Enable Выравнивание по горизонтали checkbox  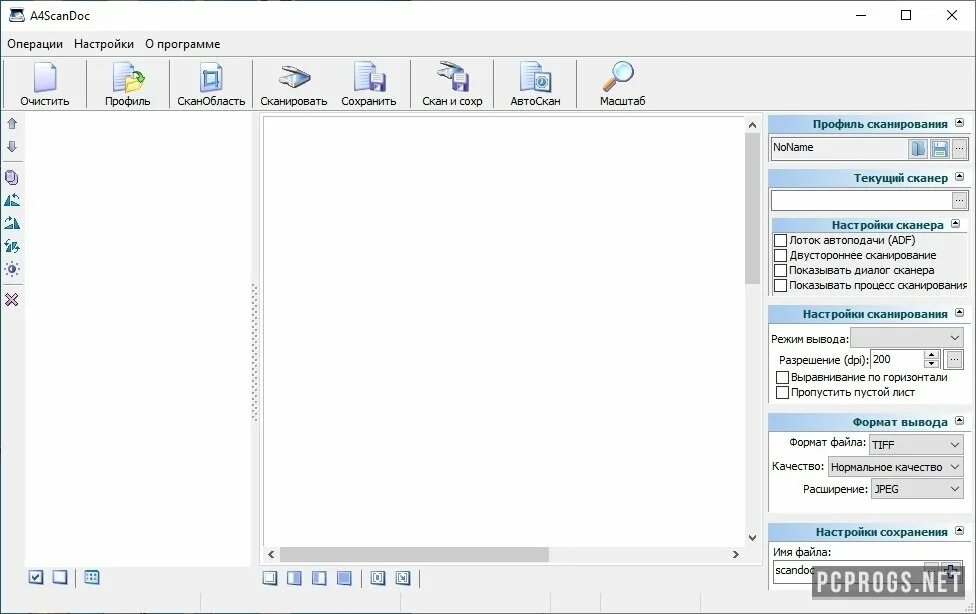tap(782, 377)
